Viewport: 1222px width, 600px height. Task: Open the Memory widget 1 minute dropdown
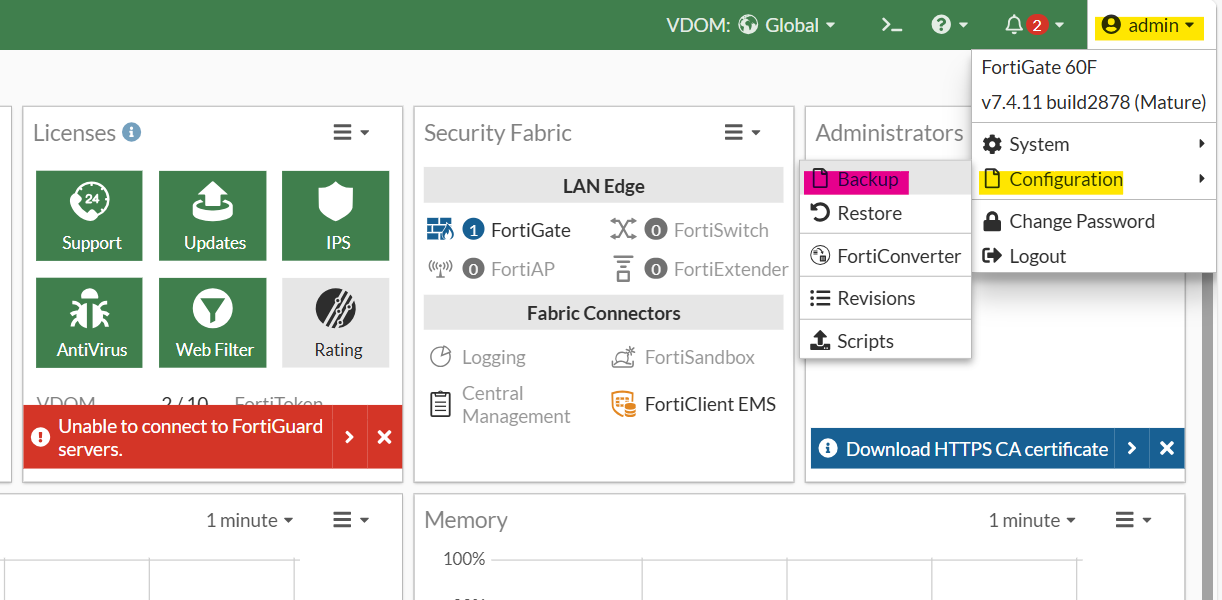[x=1032, y=520]
